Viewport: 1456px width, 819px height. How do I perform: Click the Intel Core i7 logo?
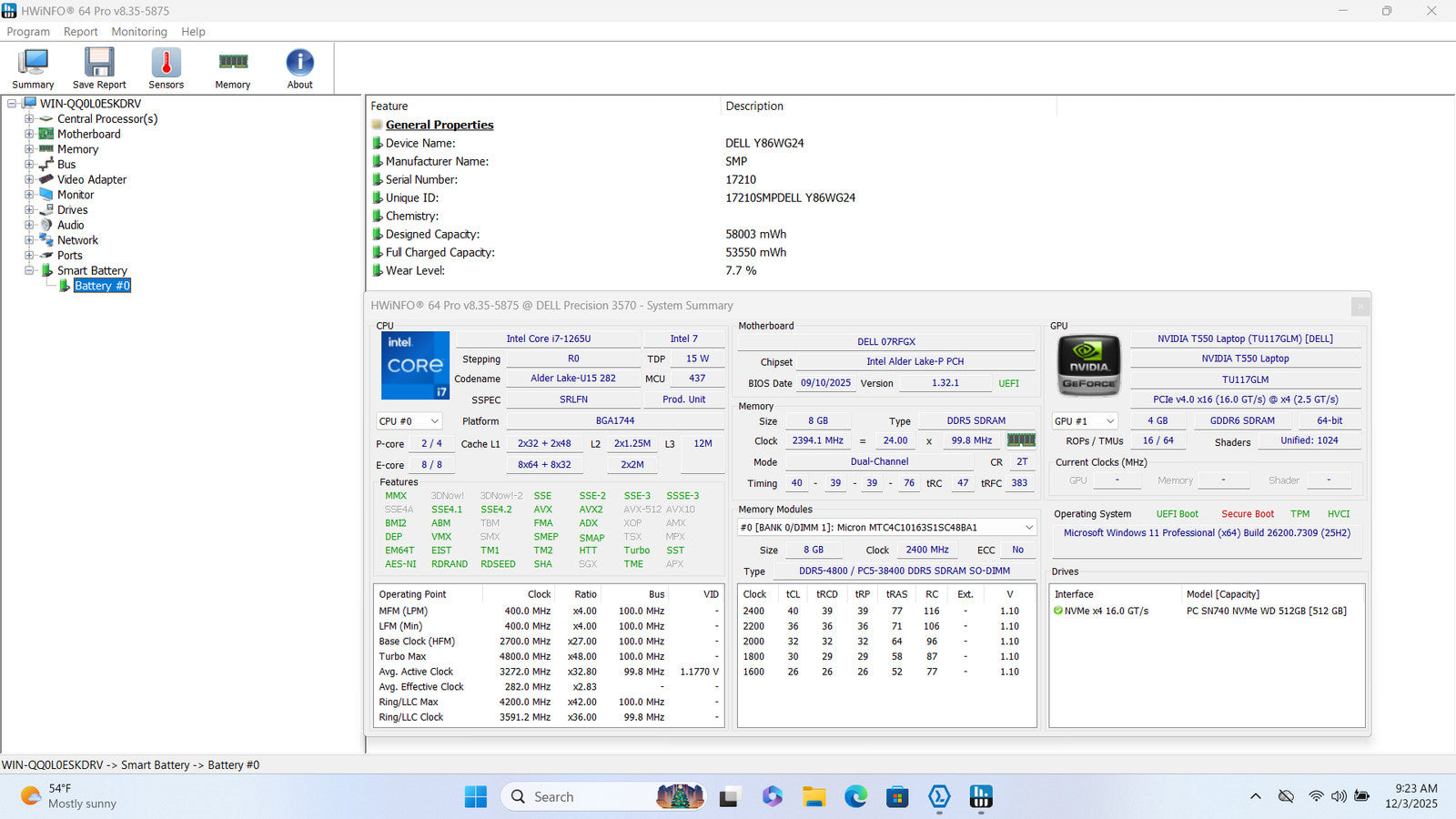[x=415, y=366]
